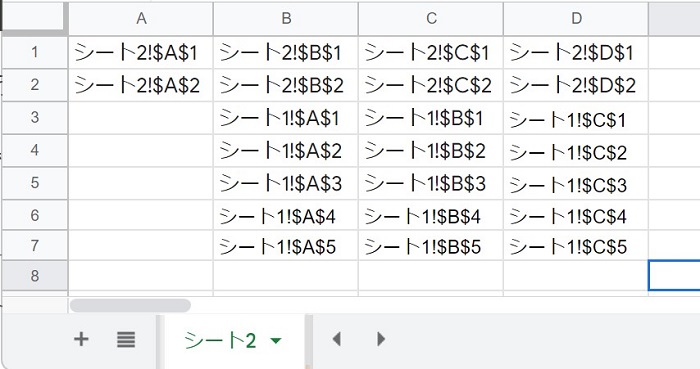Select row 8 header
The width and height of the screenshot is (700, 369).
click(35, 276)
